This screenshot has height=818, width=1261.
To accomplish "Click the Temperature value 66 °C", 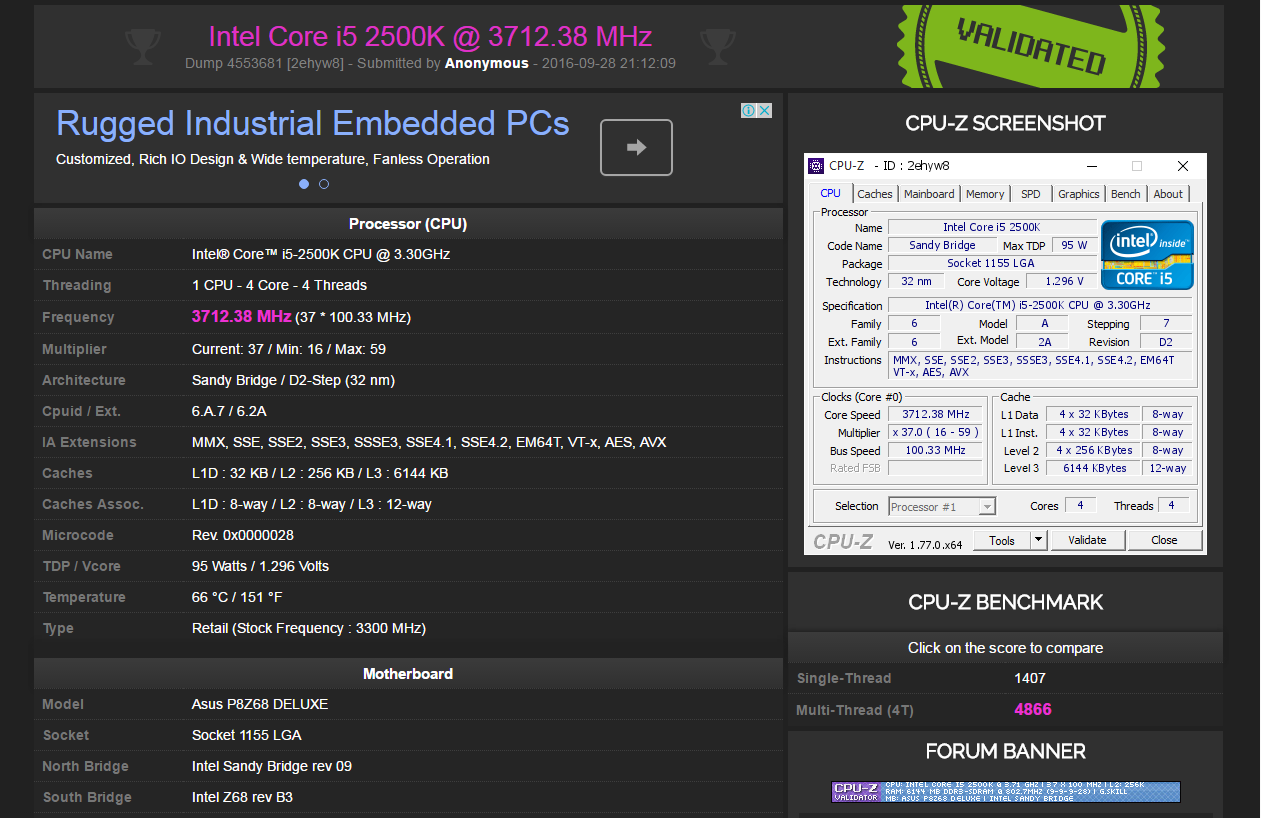I will tap(237, 597).
